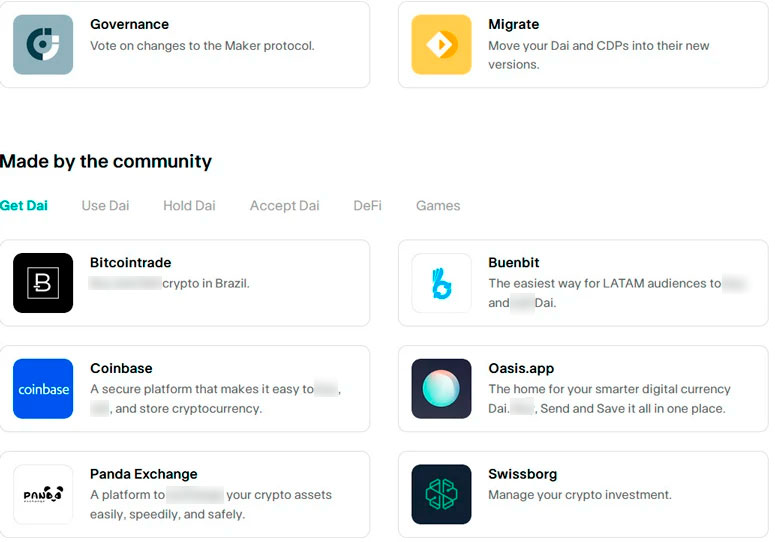Switch to the Accept Dai tab
The image size is (775, 542).
285,206
